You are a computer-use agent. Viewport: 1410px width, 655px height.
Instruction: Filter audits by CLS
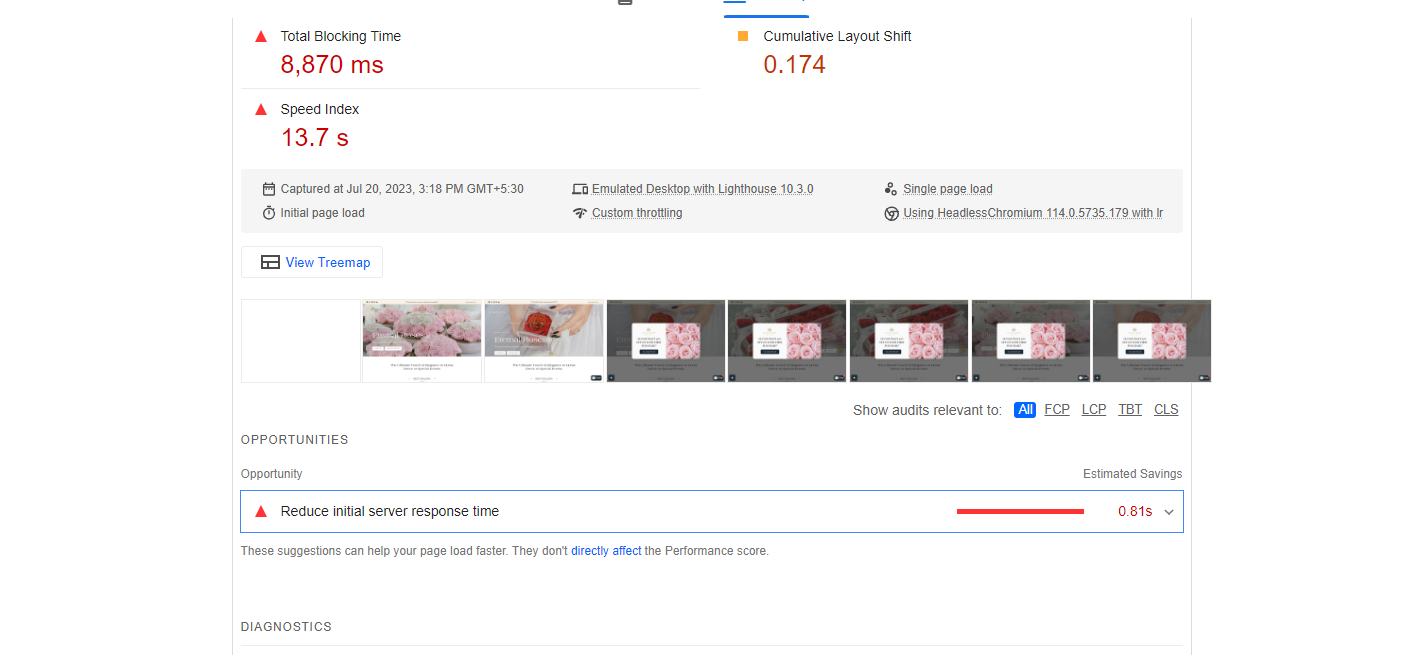click(1166, 410)
